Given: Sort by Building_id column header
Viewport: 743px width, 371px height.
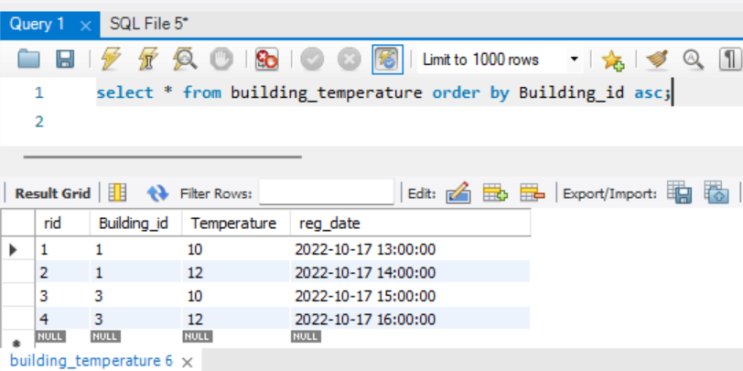Looking at the screenshot, I should pyautogui.click(x=136, y=223).
